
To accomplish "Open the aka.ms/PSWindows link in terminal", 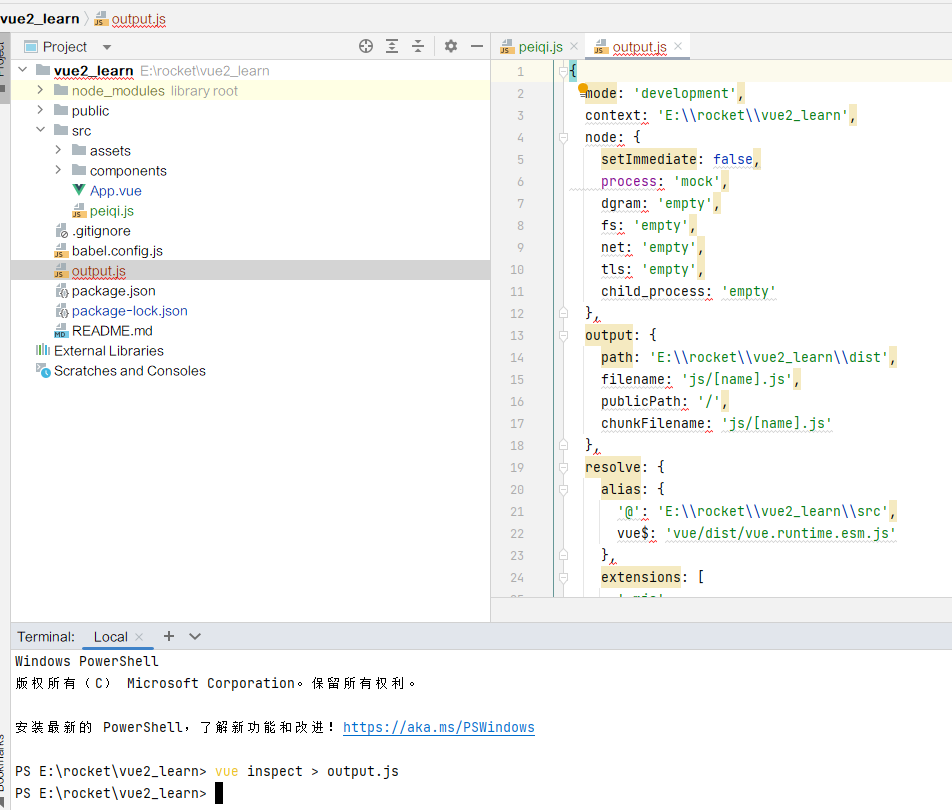I will pyautogui.click(x=438, y=727).
